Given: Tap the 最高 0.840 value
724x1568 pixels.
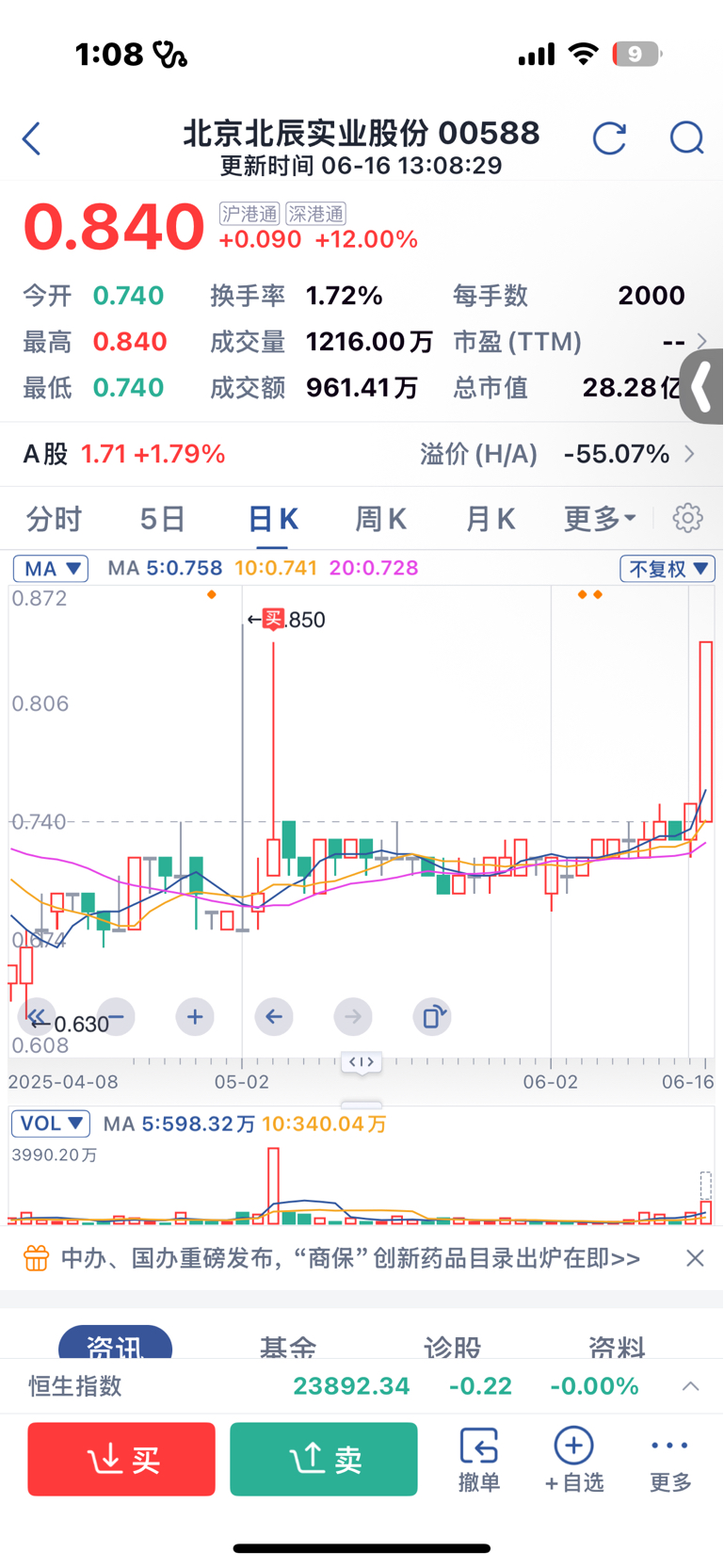Looking at the screenshot, I should (x=130, y=341).
